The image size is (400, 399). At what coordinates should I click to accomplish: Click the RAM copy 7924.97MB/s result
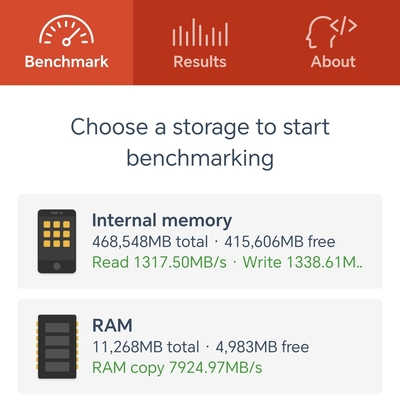tap(177, 368)
